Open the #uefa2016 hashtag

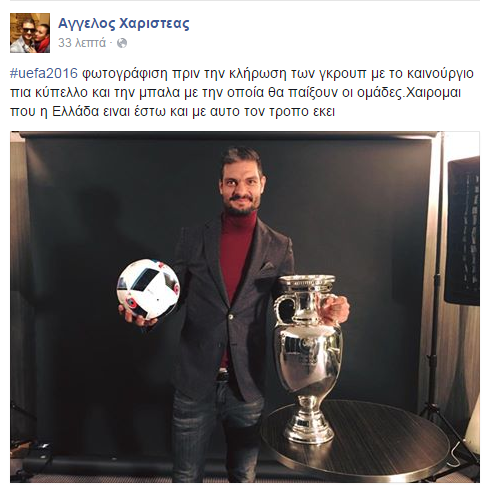point(44,74)
